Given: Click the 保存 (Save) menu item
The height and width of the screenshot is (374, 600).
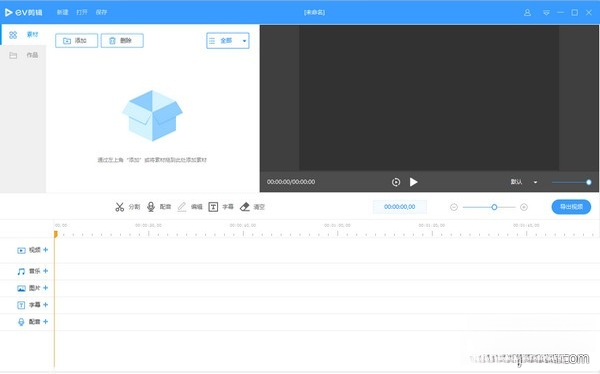Looking at the screenshot, I should pos(101,12).
